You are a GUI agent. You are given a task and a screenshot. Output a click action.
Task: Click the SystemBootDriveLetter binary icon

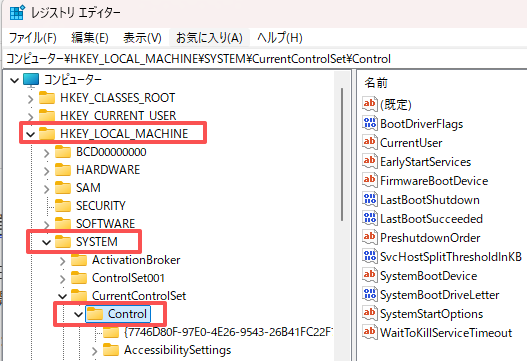(370, 294)
